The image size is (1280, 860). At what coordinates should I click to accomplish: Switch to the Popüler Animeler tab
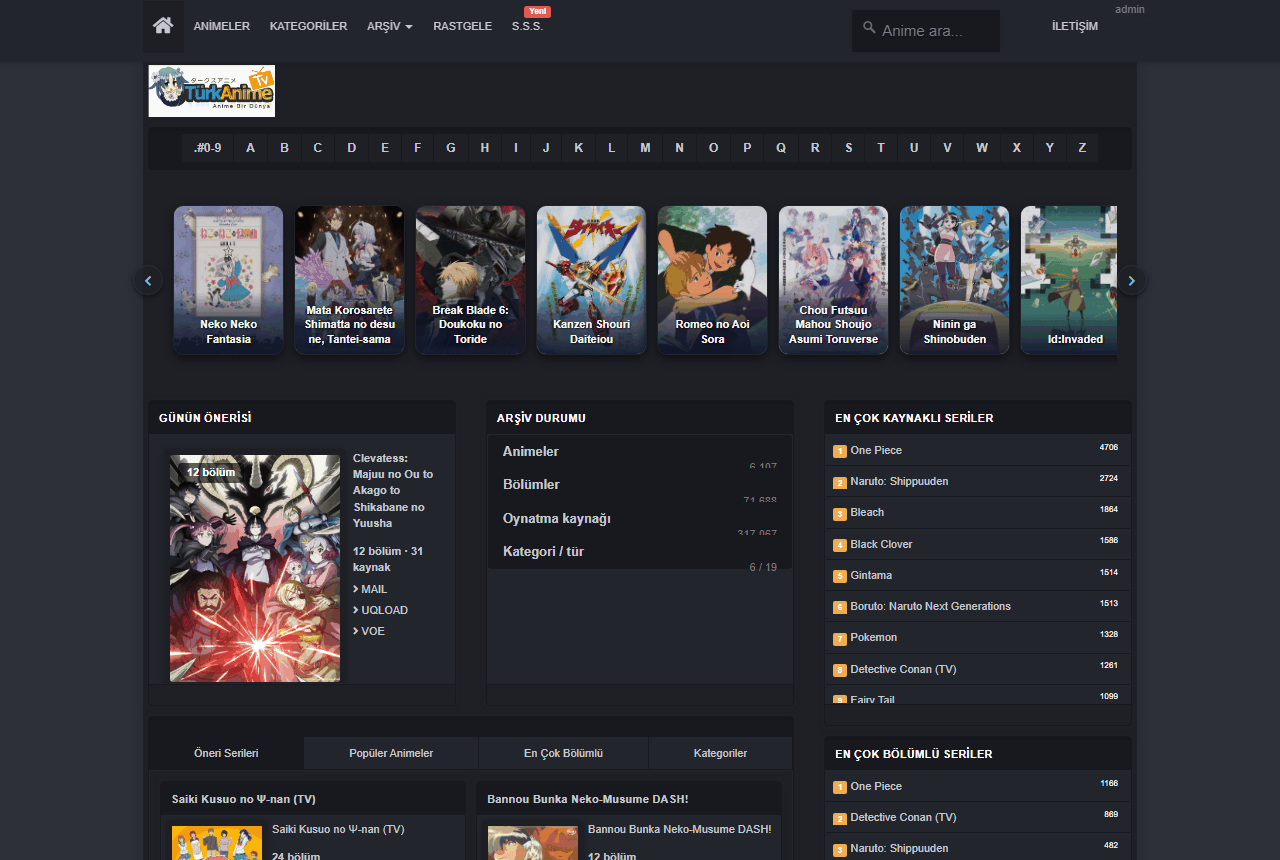point(391,753)
